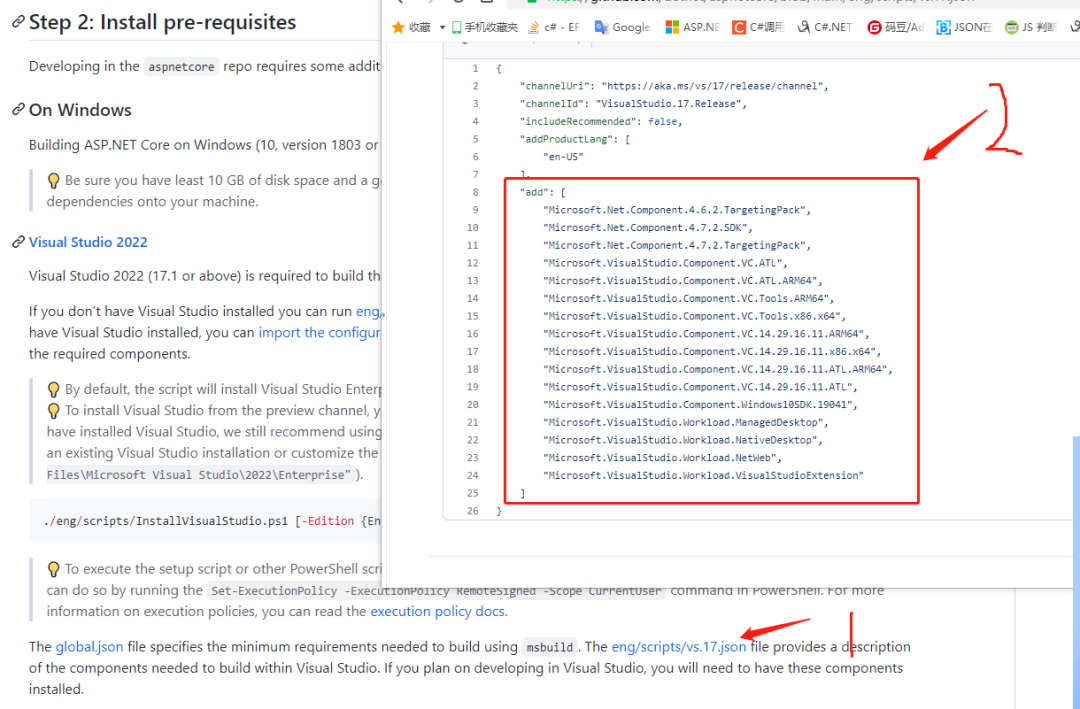Viewport: 1080px width, 709px height.
Task: Open the Google Translate bookmark
Action: click(623, 27)
